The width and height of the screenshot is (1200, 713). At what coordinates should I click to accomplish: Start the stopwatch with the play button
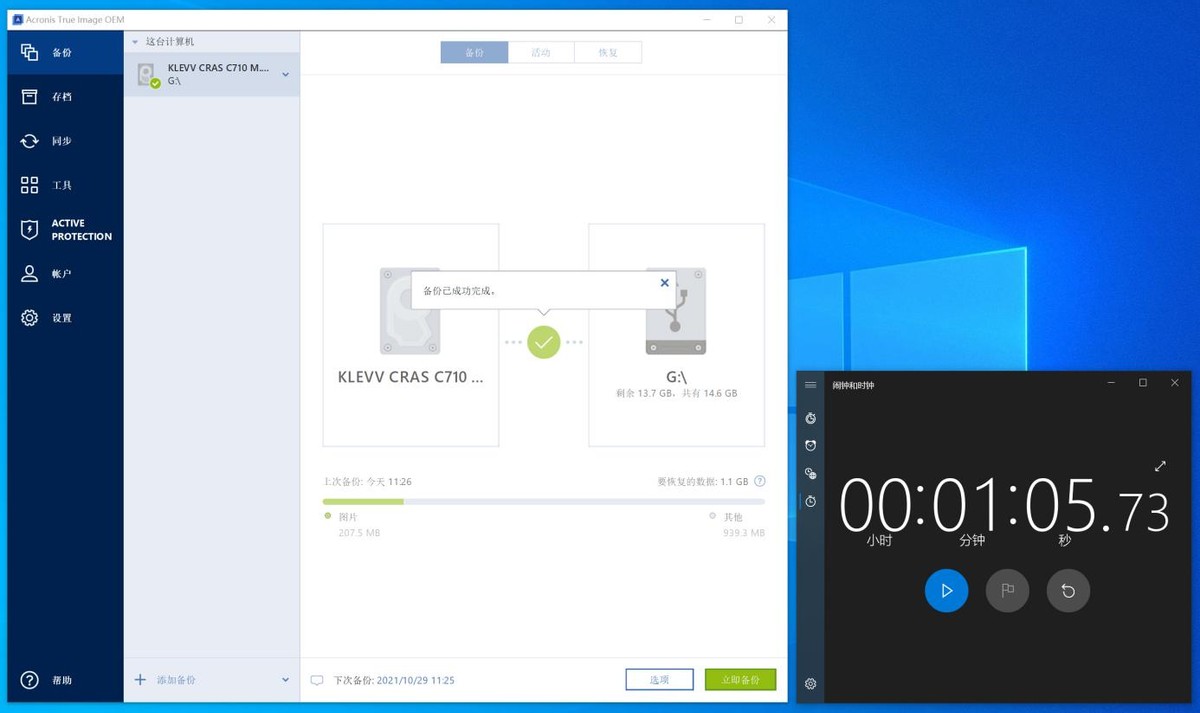tap(946, 591)
